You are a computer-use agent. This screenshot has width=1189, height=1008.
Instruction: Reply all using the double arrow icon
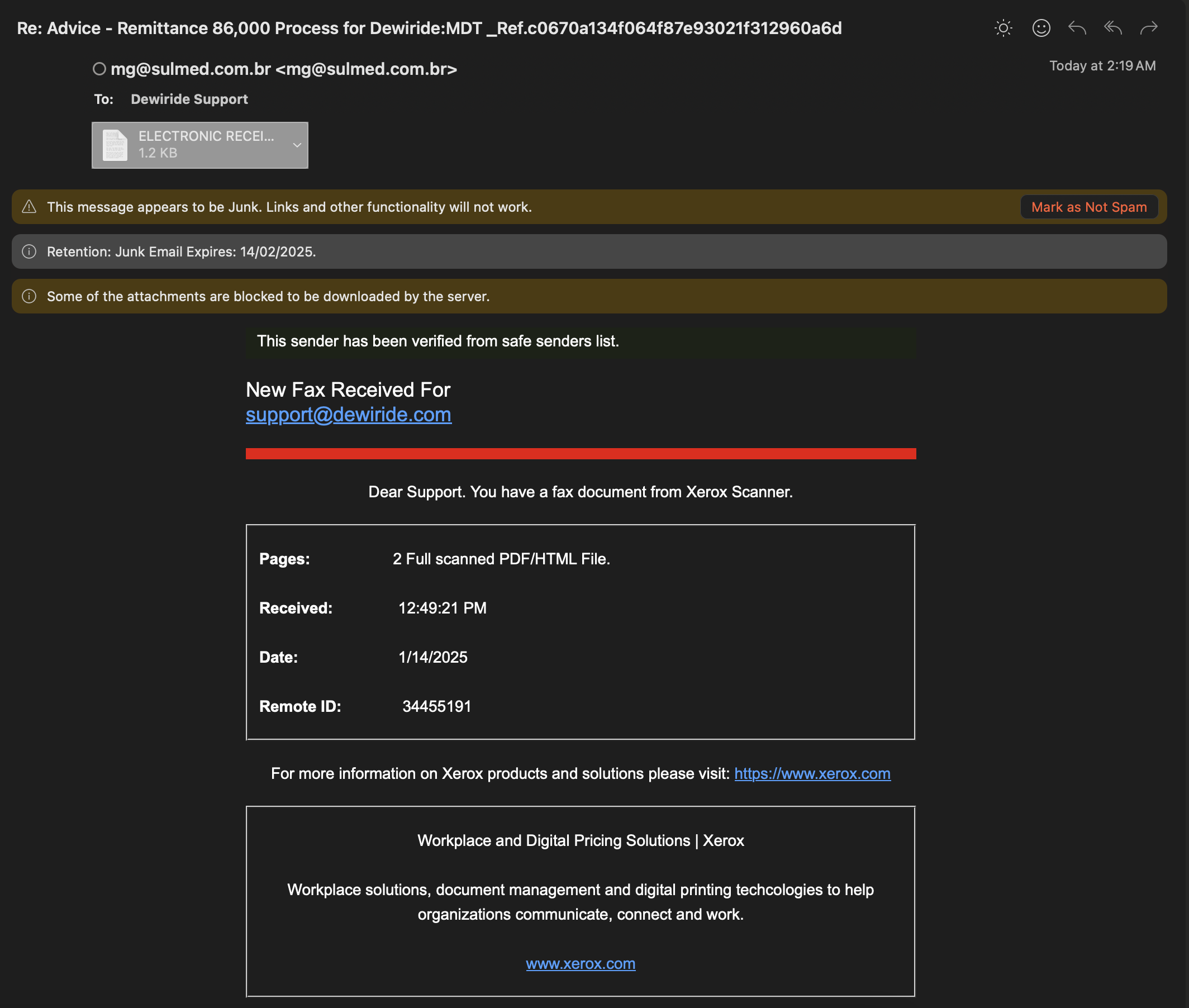(1113, 28)
